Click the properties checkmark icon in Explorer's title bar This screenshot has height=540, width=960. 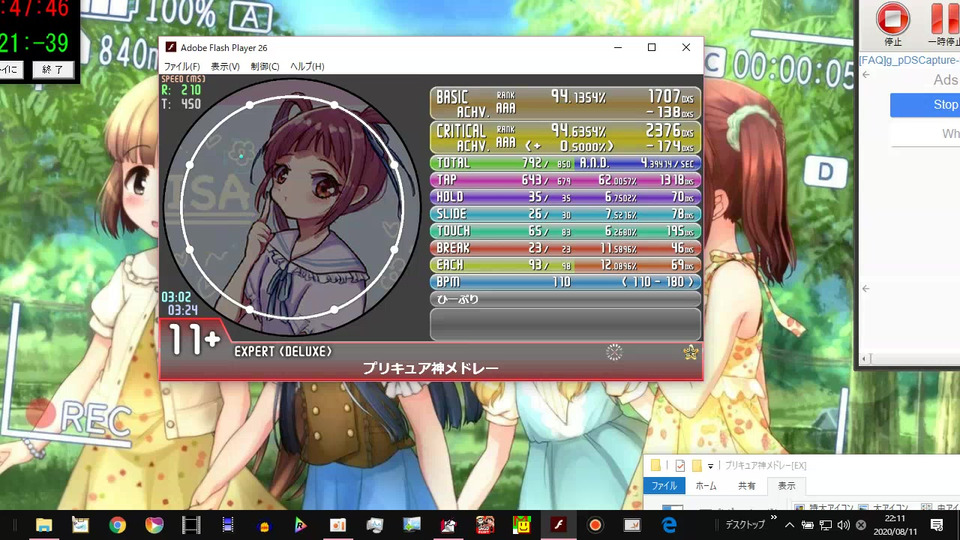680,466
